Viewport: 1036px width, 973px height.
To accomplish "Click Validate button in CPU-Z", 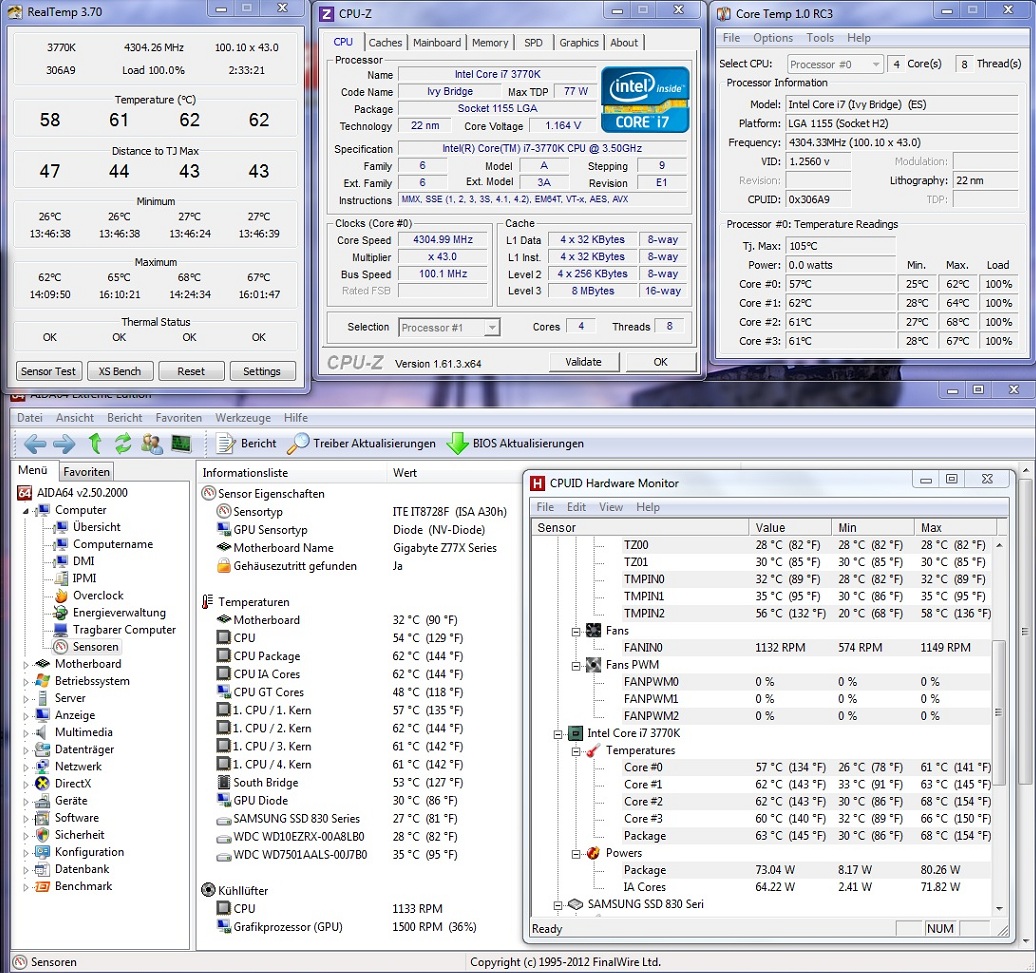I will pos(583,362).
